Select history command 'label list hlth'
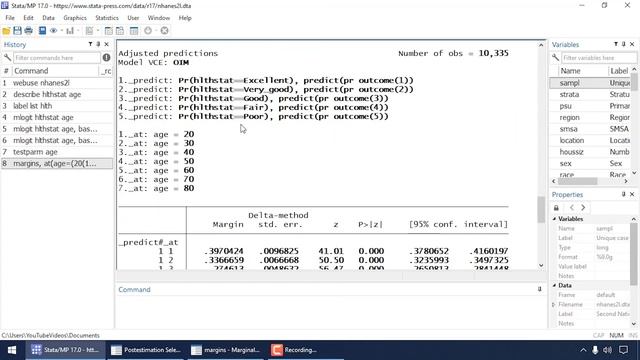Viewport: 640px width, 360px height. [57, 106]
